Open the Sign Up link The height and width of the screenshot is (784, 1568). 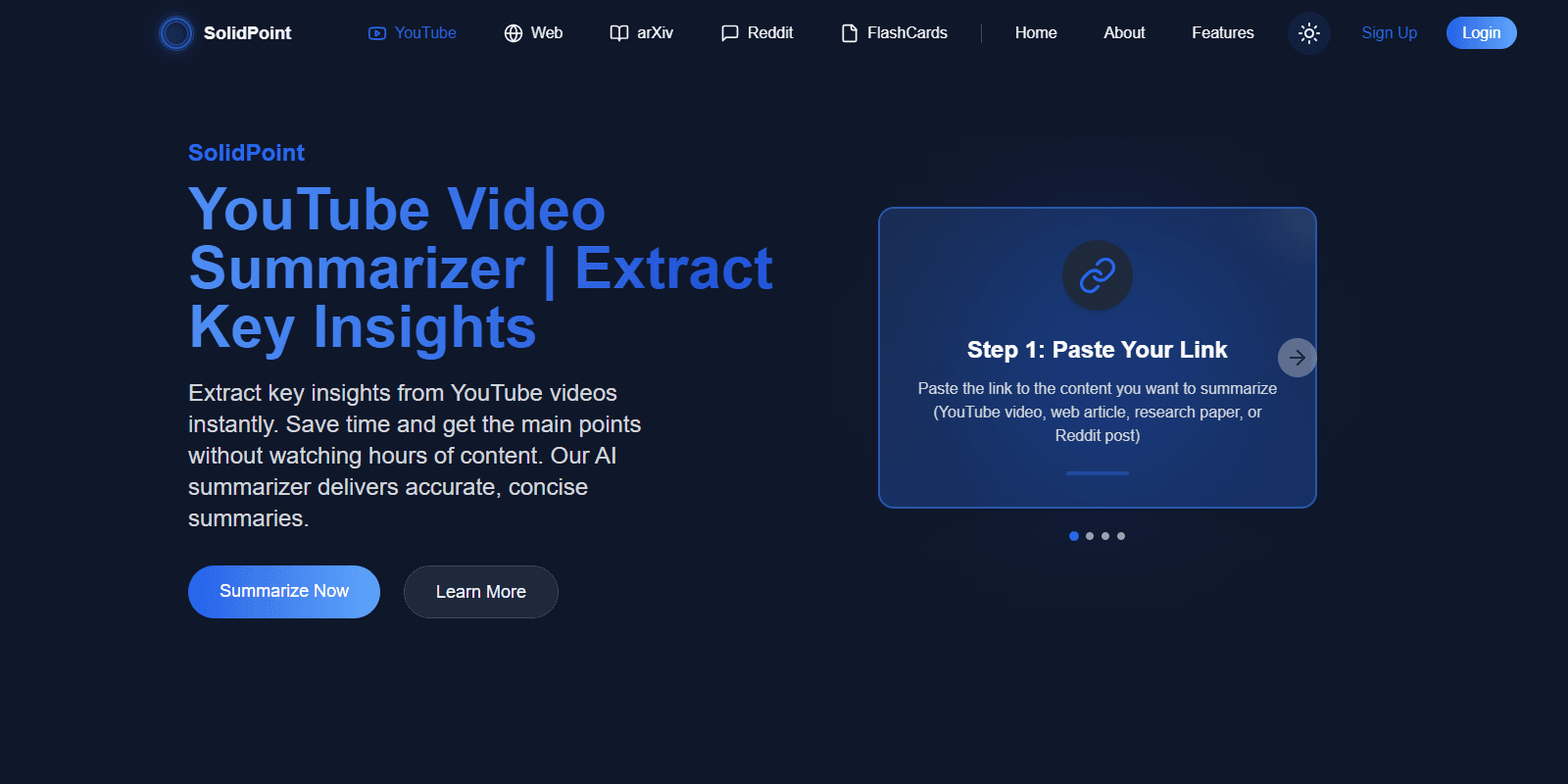click(x=1389, y=33)
